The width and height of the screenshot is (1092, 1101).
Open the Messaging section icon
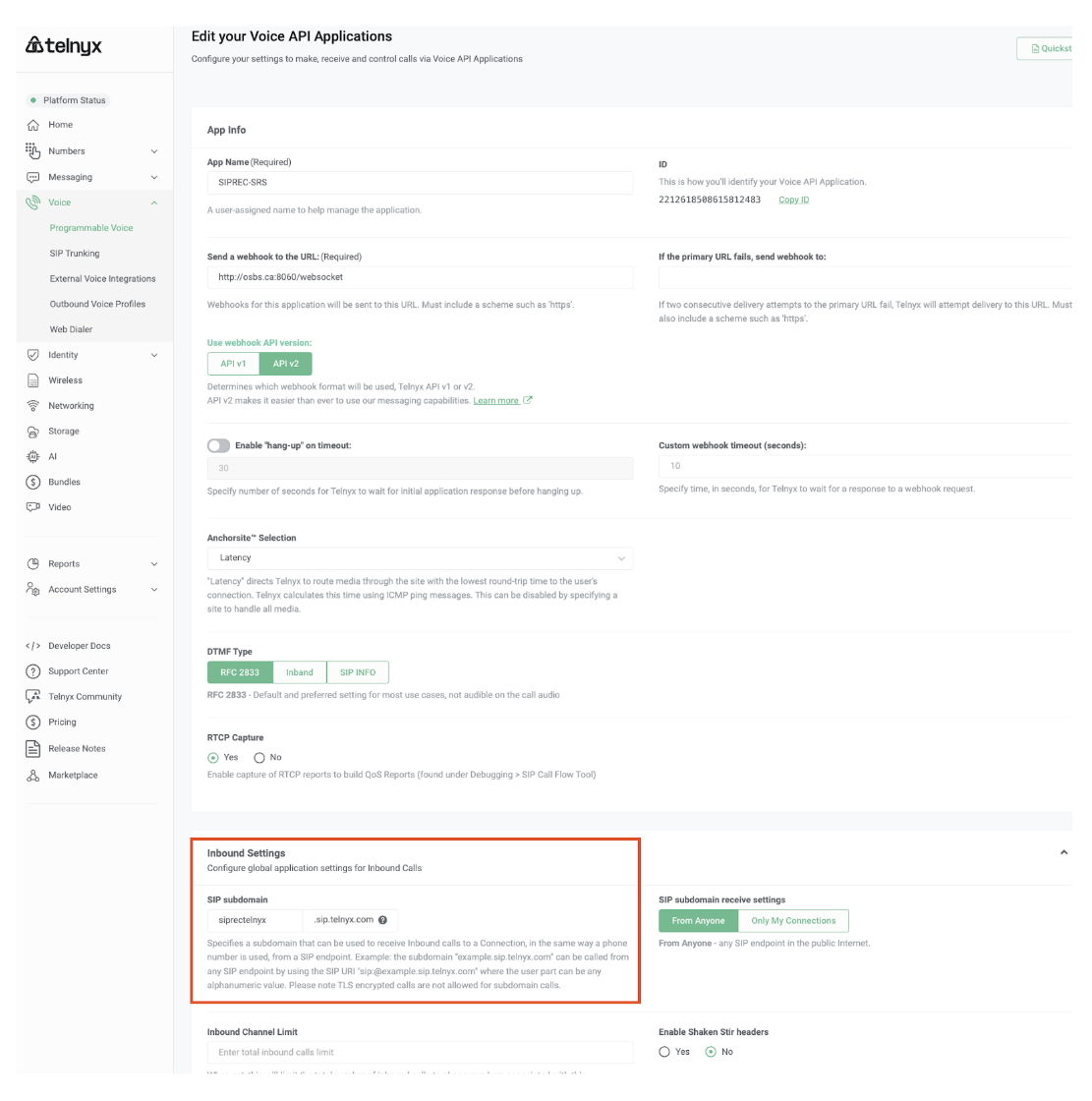tap(33, 176)
